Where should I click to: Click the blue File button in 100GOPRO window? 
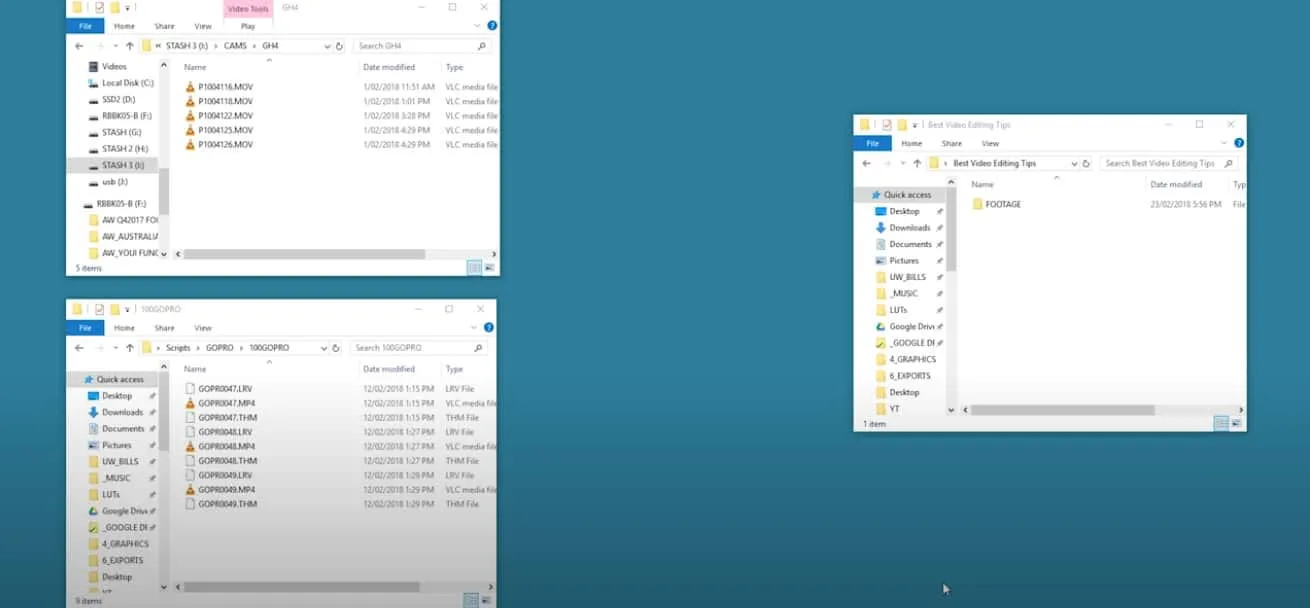pos(85,328)
